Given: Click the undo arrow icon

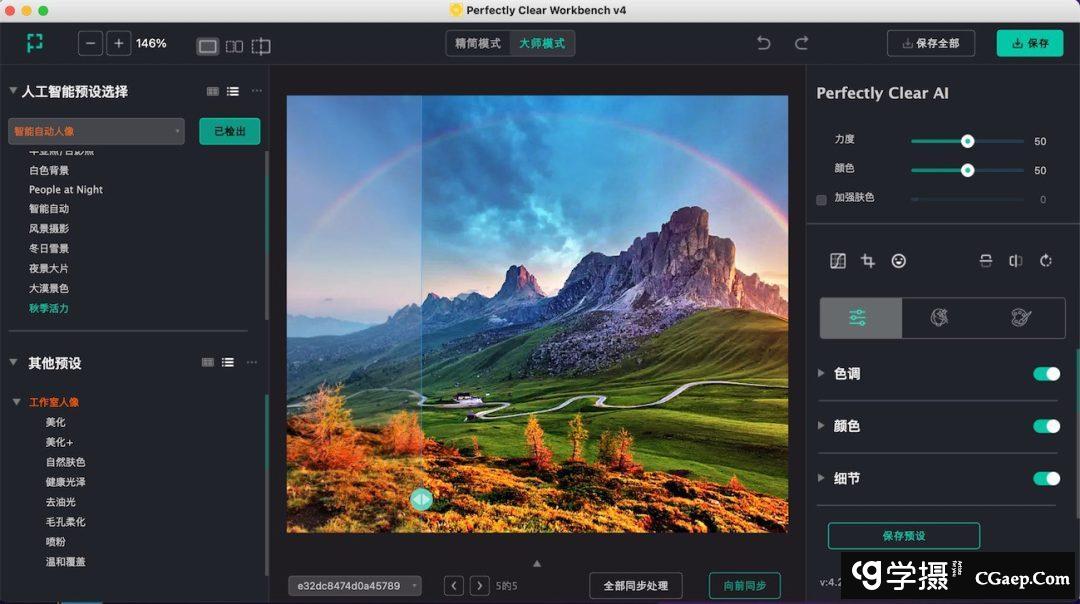Looking at the screenshot, I should [764, 43].
